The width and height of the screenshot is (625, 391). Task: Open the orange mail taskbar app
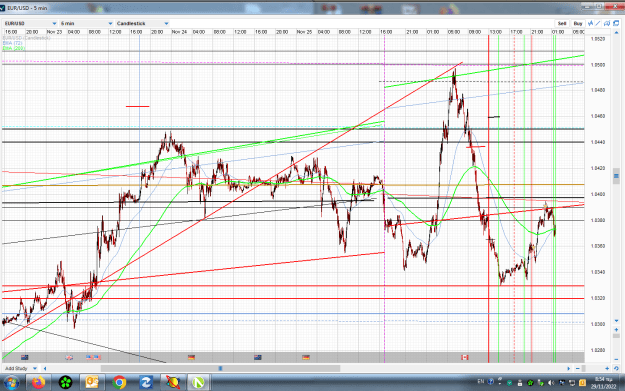point(92,383)
